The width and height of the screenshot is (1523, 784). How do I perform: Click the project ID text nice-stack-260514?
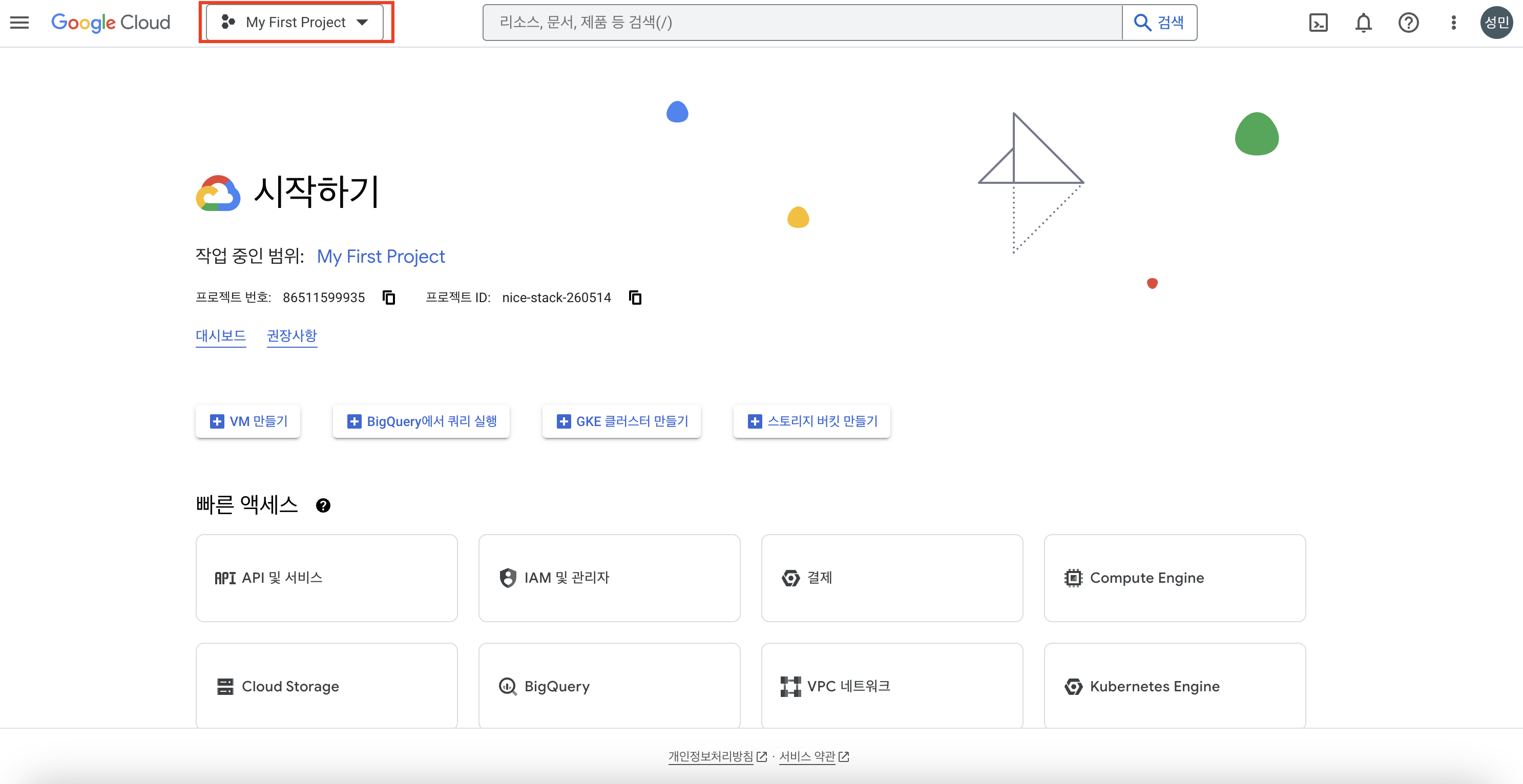[x=556, y=297]
